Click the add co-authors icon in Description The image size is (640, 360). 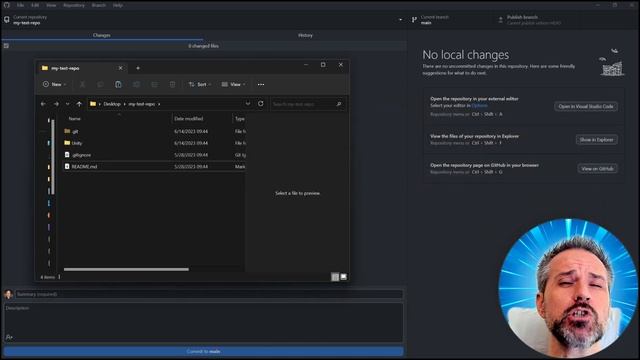point(9,337)
